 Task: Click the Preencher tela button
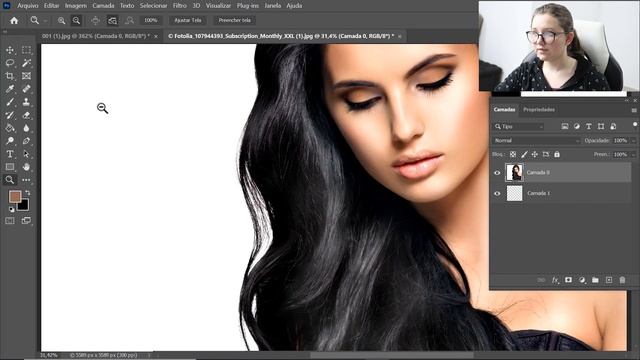tap(235, 20)
